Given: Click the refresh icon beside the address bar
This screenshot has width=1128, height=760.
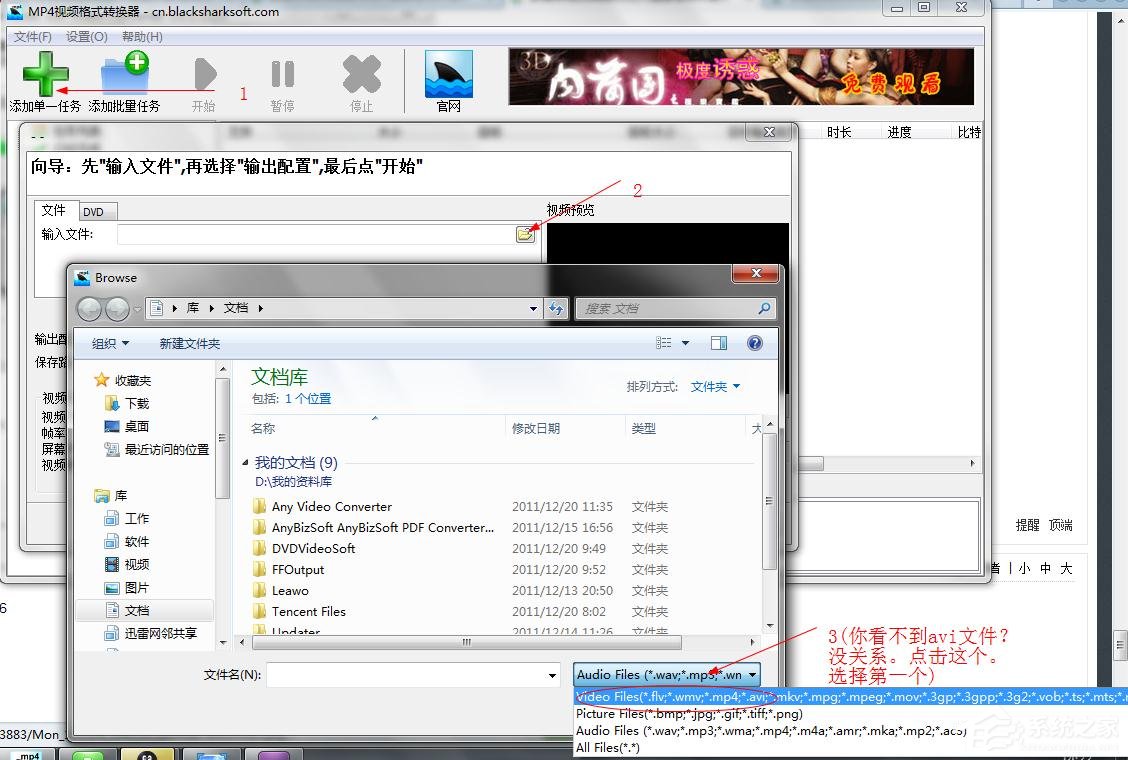Looking at the screenshot, I should (557, 308).
